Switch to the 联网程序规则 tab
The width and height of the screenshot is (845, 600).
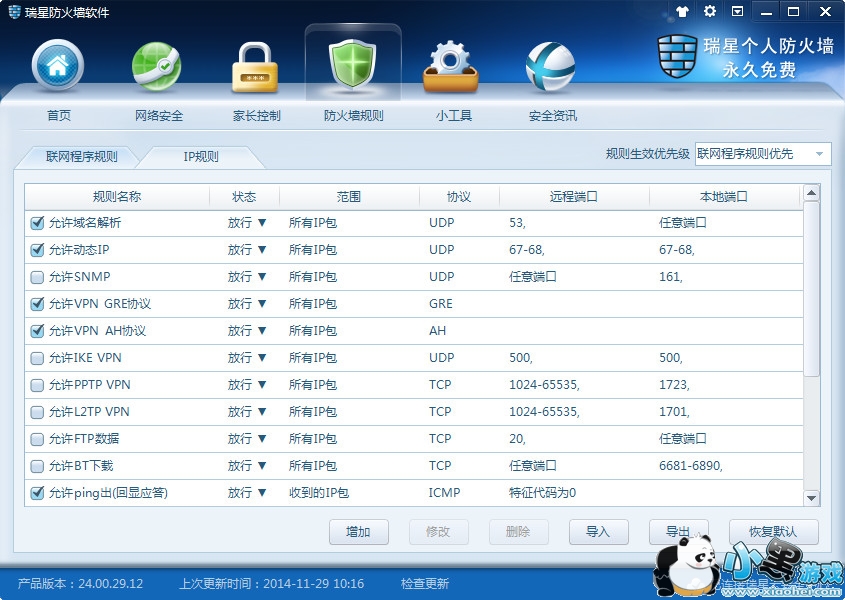[81, 157]
